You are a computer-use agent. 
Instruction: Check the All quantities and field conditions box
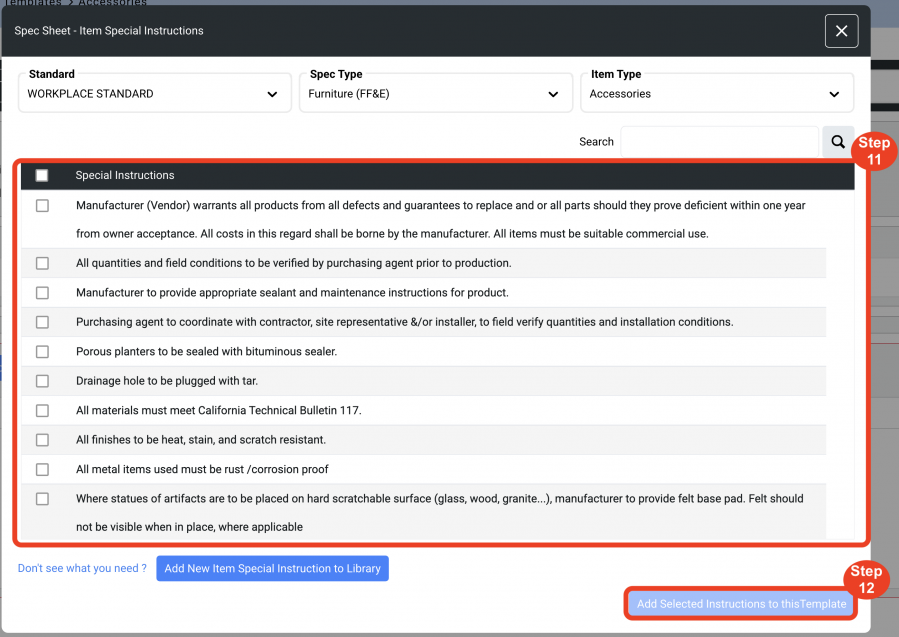(42, 263)
